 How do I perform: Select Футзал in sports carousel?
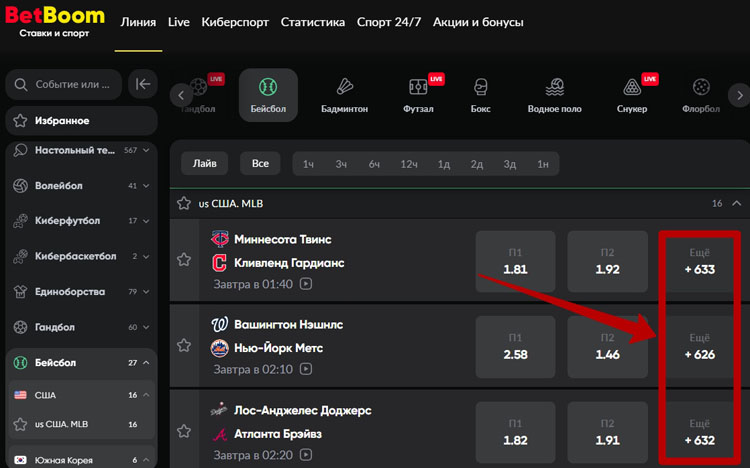tap(418, 95)
